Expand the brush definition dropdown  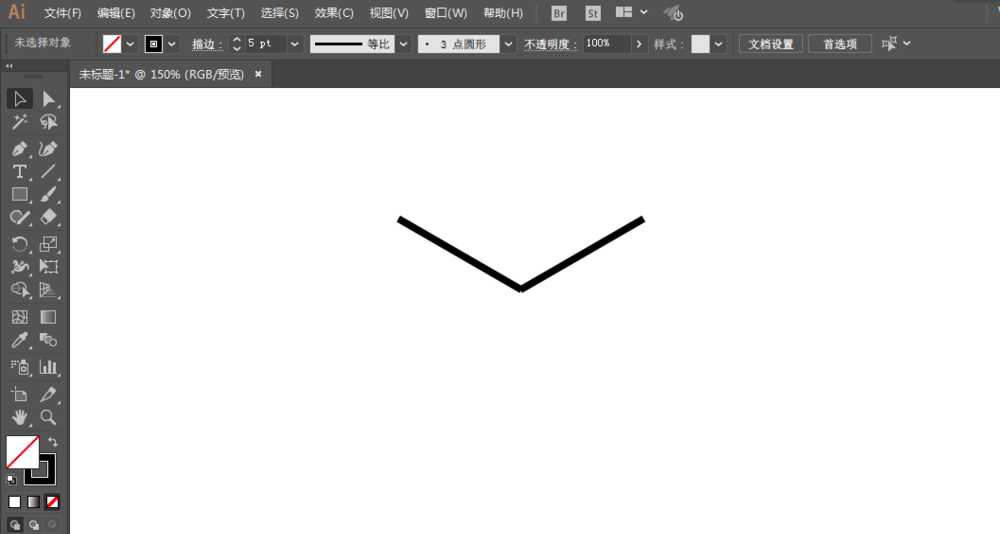[x=508, y=44]
